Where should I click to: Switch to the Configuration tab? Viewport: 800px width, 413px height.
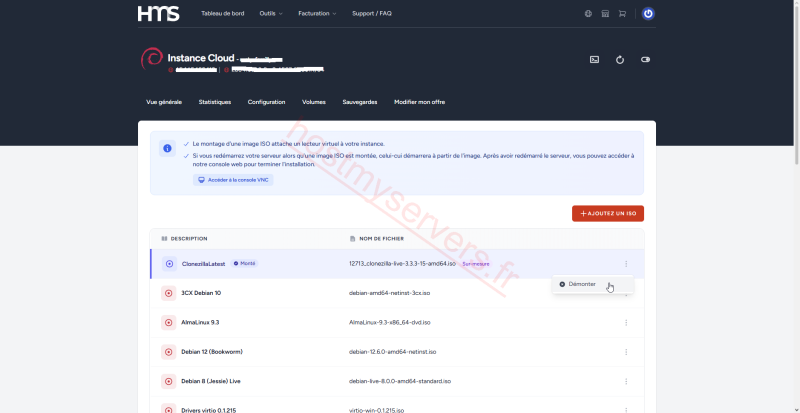pyautogui.click(x=266, y=102)
